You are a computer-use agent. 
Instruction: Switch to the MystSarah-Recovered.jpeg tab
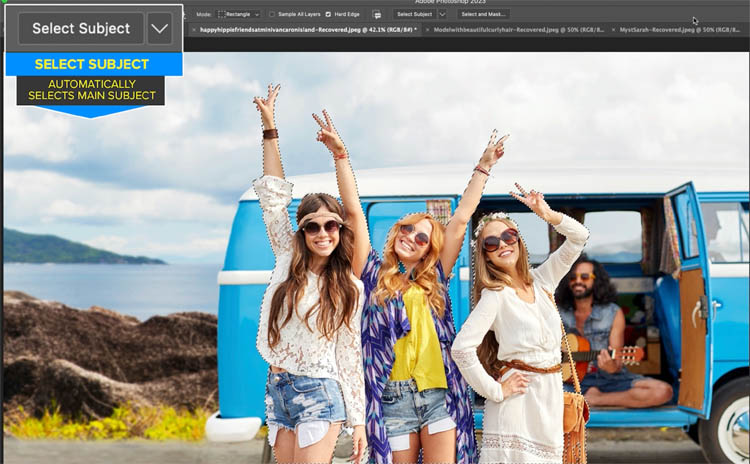pyautogui.click(x=680, y=30)
